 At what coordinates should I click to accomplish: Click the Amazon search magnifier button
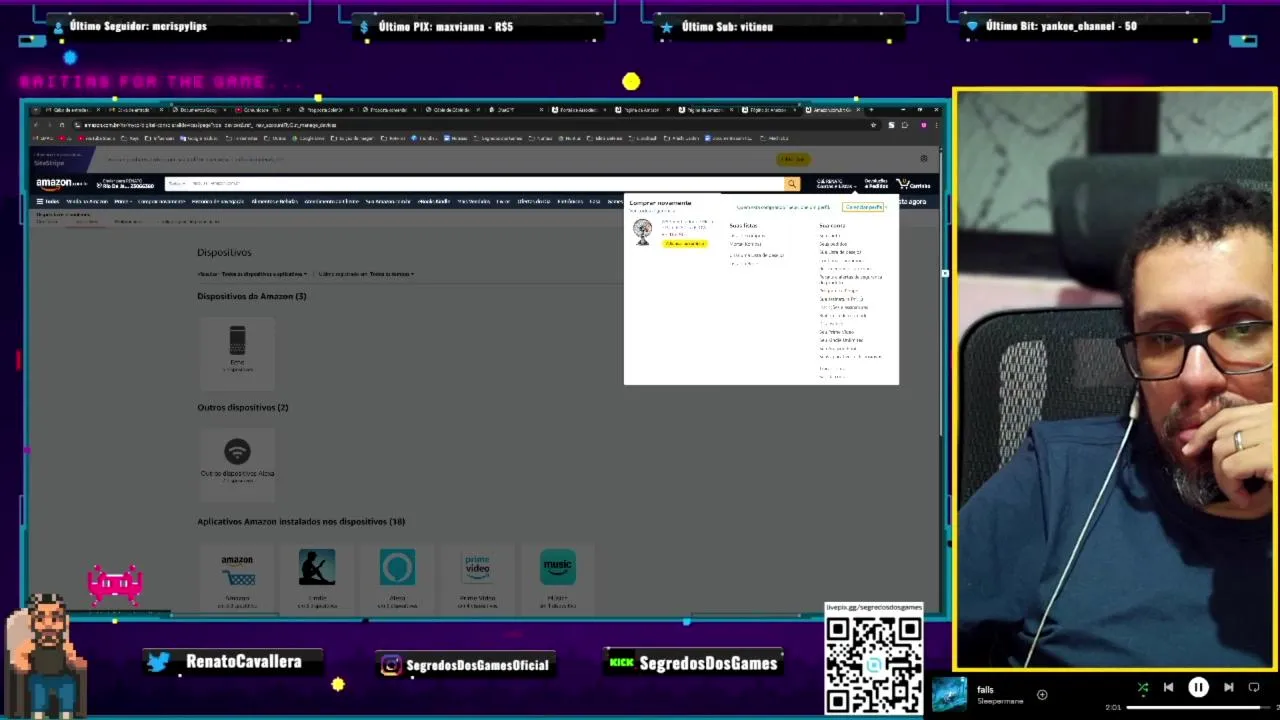(x=792, y=184)
